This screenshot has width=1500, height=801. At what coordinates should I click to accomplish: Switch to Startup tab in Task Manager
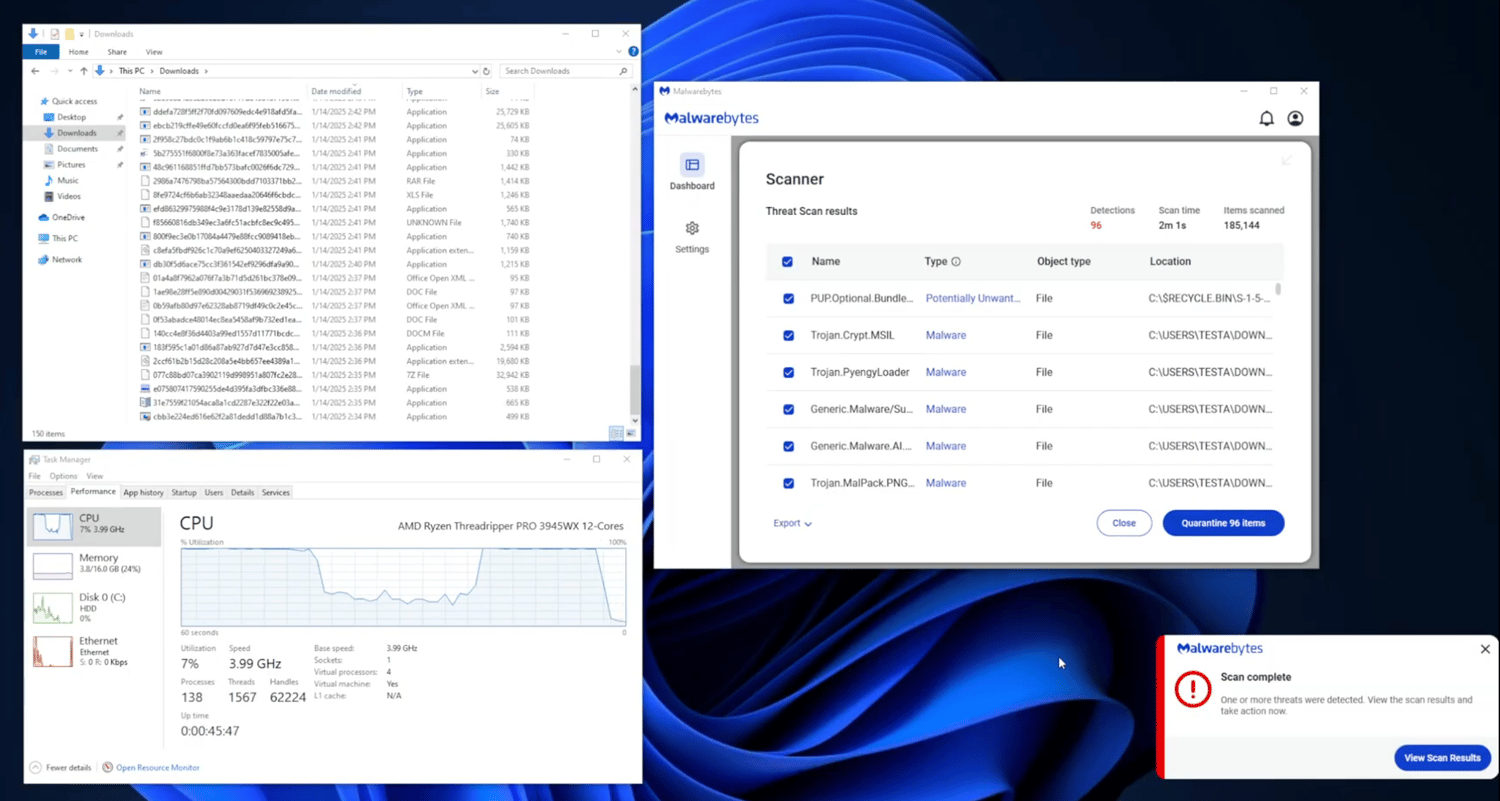184,492
